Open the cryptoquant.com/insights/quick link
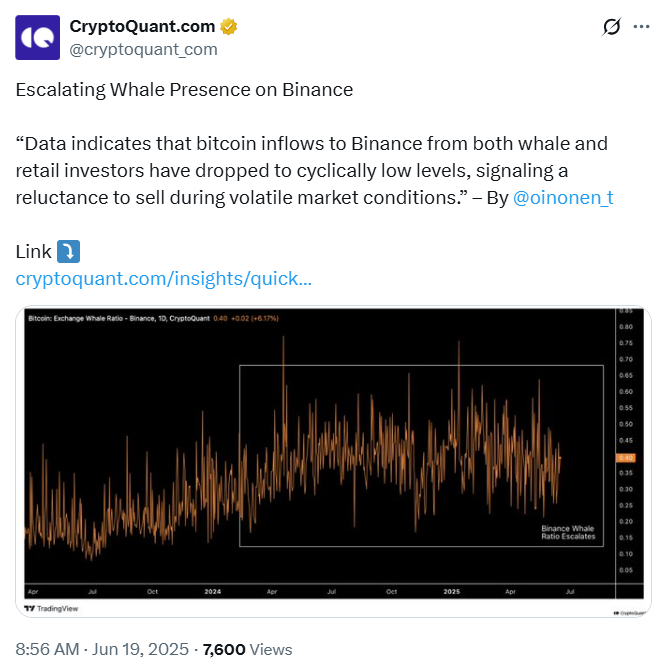This screenshot has height=664, width=666. [x=164, y=279]
